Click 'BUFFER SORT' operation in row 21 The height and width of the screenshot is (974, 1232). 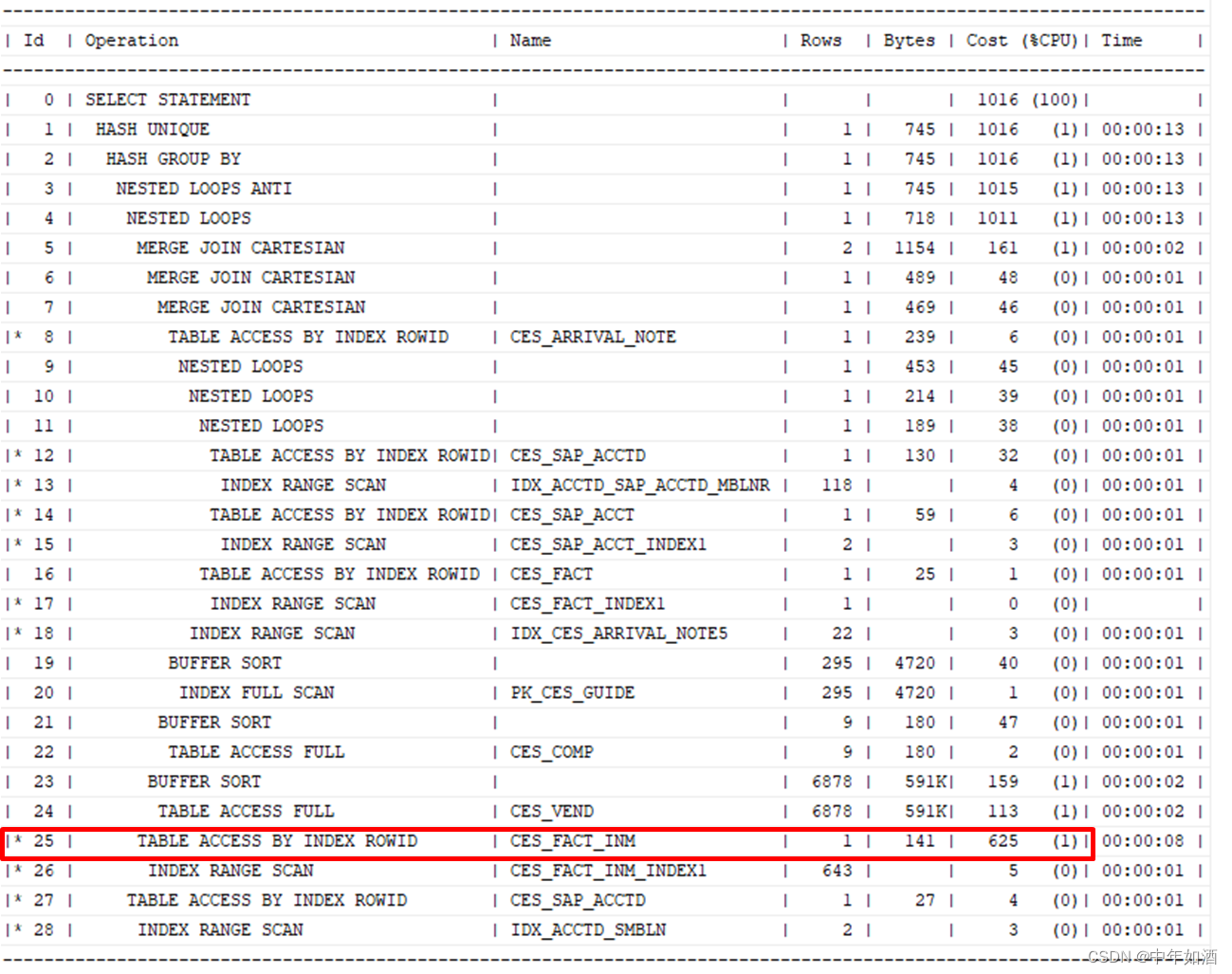pyautogui.click(x=214, y=723)
